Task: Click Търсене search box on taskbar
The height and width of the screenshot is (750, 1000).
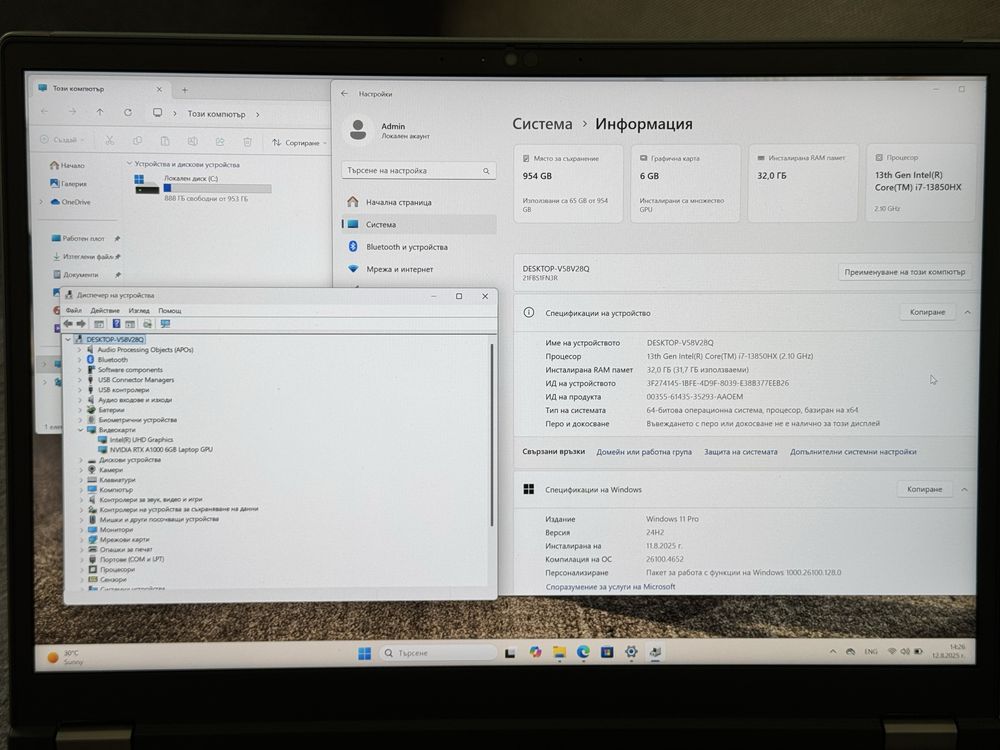Action: [438, 653]
